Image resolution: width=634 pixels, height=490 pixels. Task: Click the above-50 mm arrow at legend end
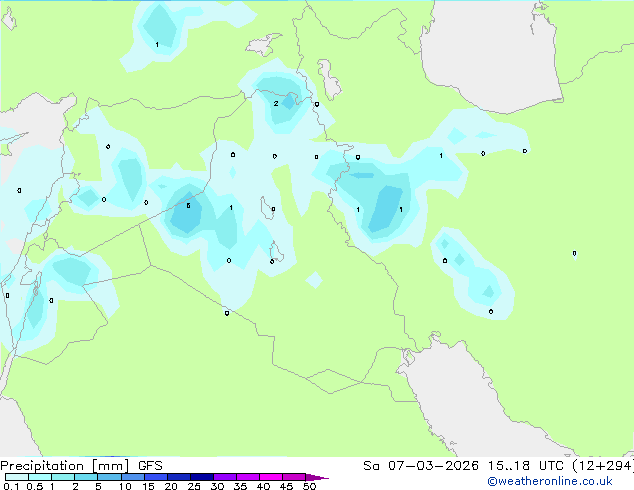316,477
